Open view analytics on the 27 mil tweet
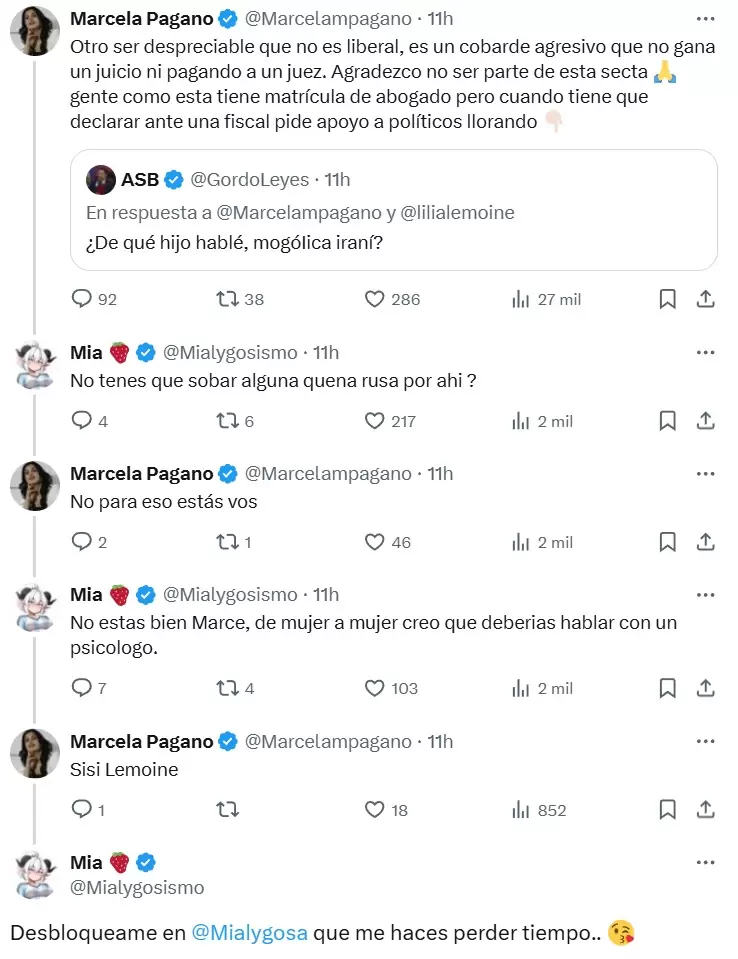The width and height of the screenshot is (738, 959). click(518, 298)
